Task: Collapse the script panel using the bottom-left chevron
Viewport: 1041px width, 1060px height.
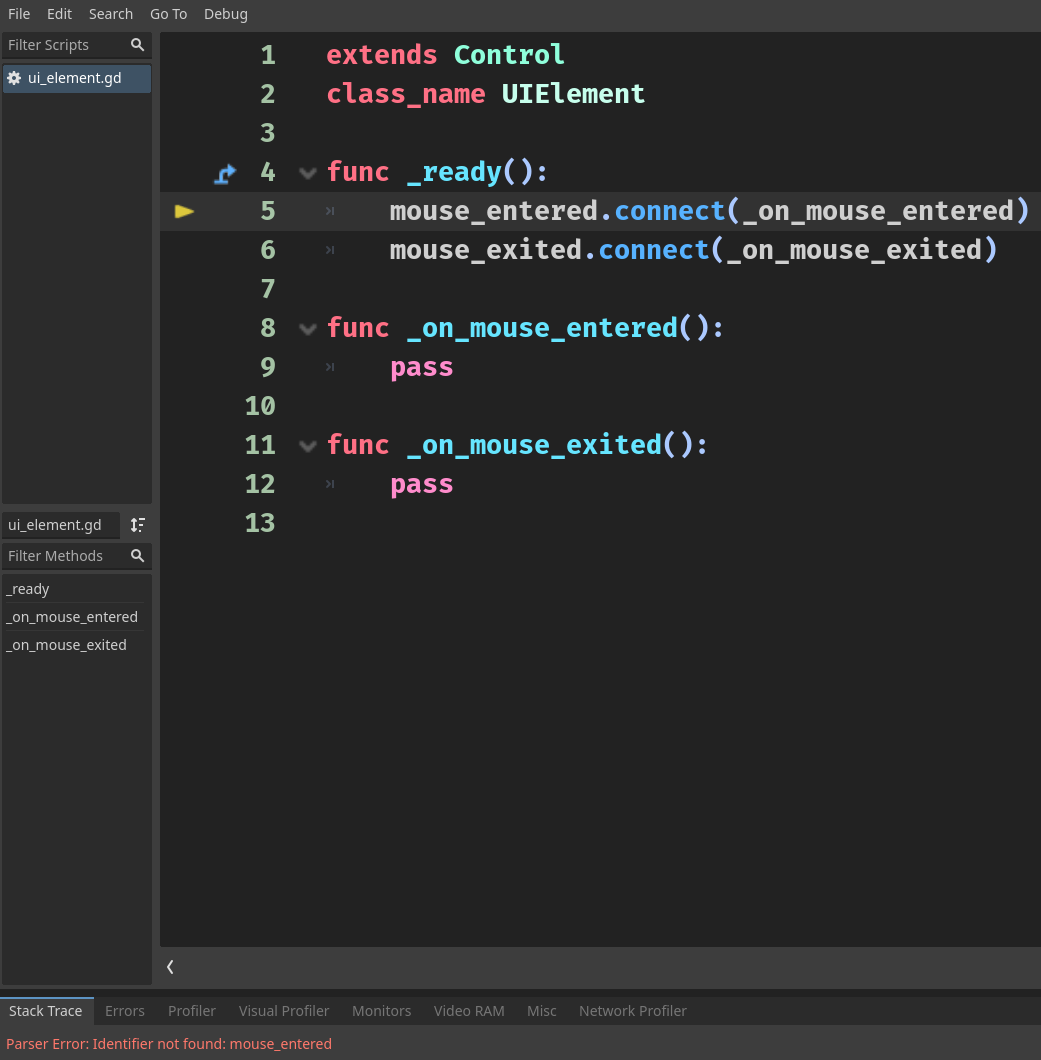Action: (170, 967)
